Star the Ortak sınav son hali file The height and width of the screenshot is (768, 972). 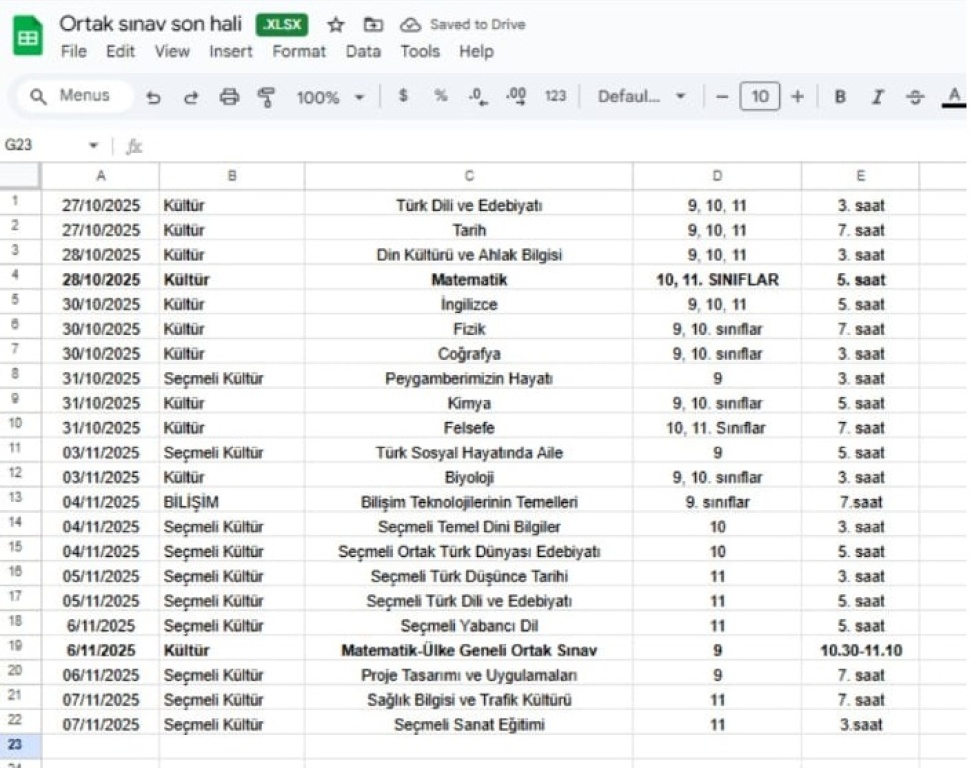[336, 25]
